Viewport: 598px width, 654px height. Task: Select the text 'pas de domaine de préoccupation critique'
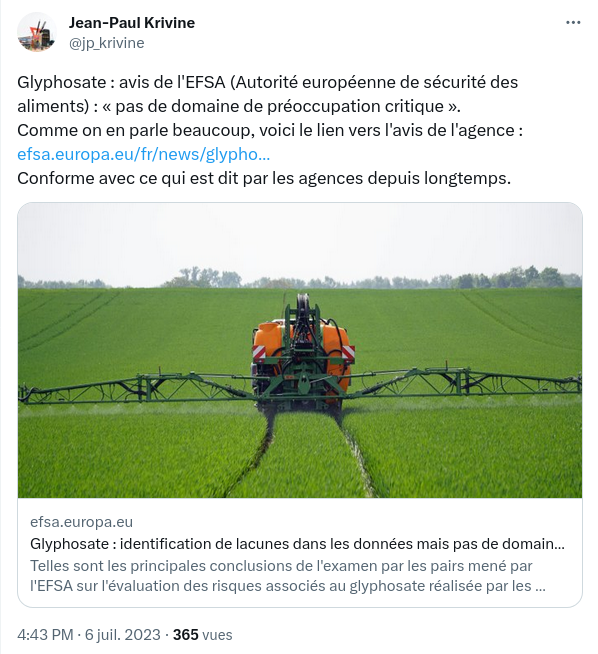pos(279,106)
